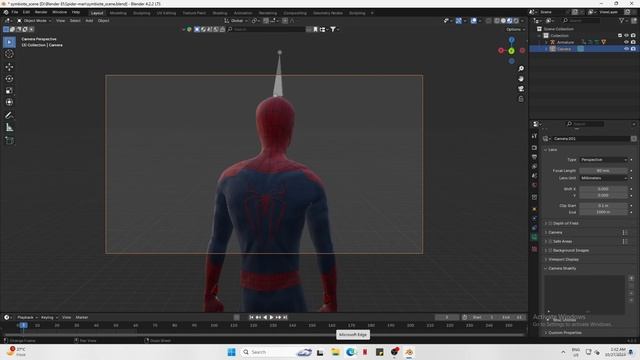This screenshot has width=640, height=360.
Task: Open the View Layer properties tab icon
Action: click(x=534, y=167)
